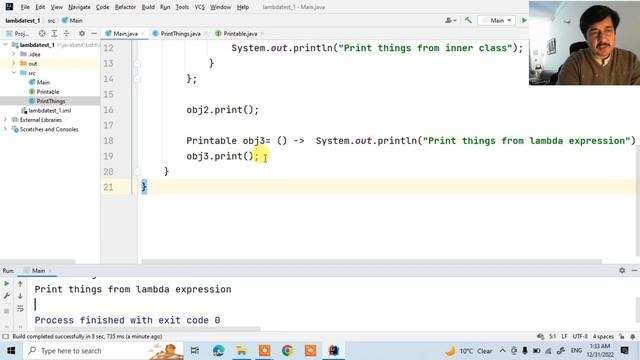The height and width of the screenshot is (360, 640).
Task: Click the wrench icon in Run panel
Action: 7,296
